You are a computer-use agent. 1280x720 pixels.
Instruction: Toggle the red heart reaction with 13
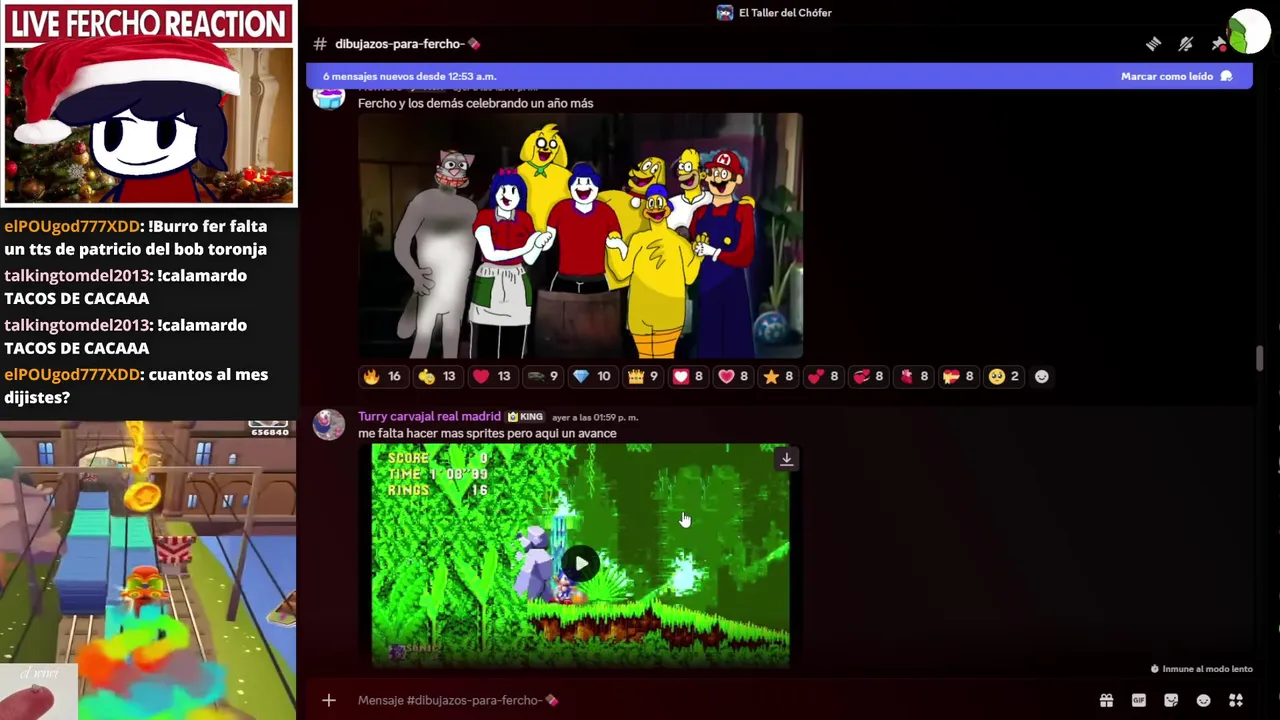click(x=492, y=376)
